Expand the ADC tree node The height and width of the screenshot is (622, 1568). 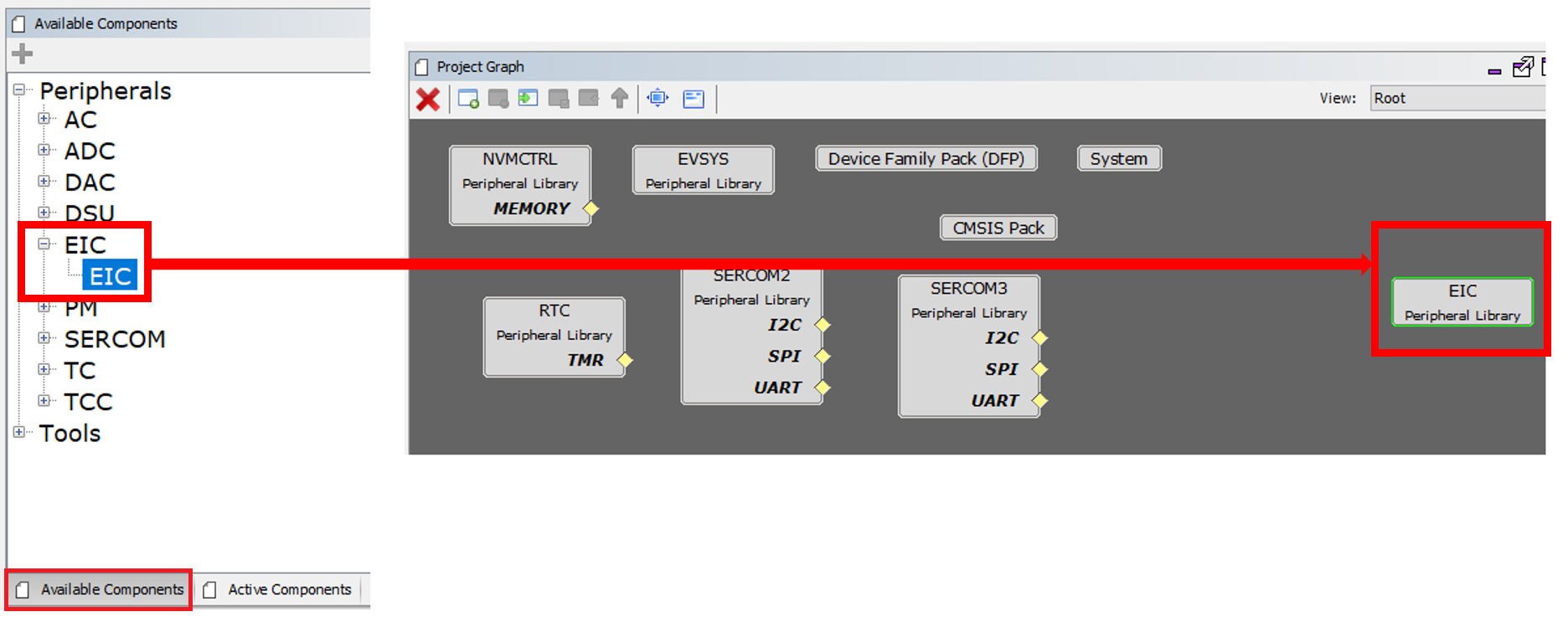pos(44,150)
